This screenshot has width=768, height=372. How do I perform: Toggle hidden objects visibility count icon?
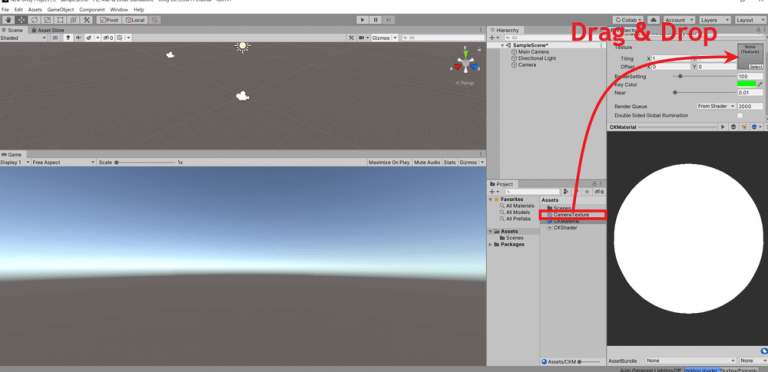click(108, 38)
